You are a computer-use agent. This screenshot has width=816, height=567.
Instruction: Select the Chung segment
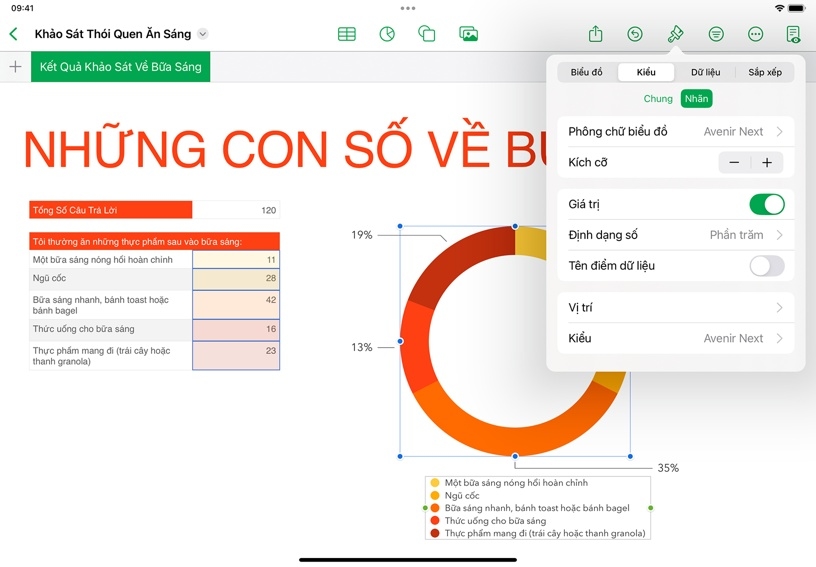658,99
